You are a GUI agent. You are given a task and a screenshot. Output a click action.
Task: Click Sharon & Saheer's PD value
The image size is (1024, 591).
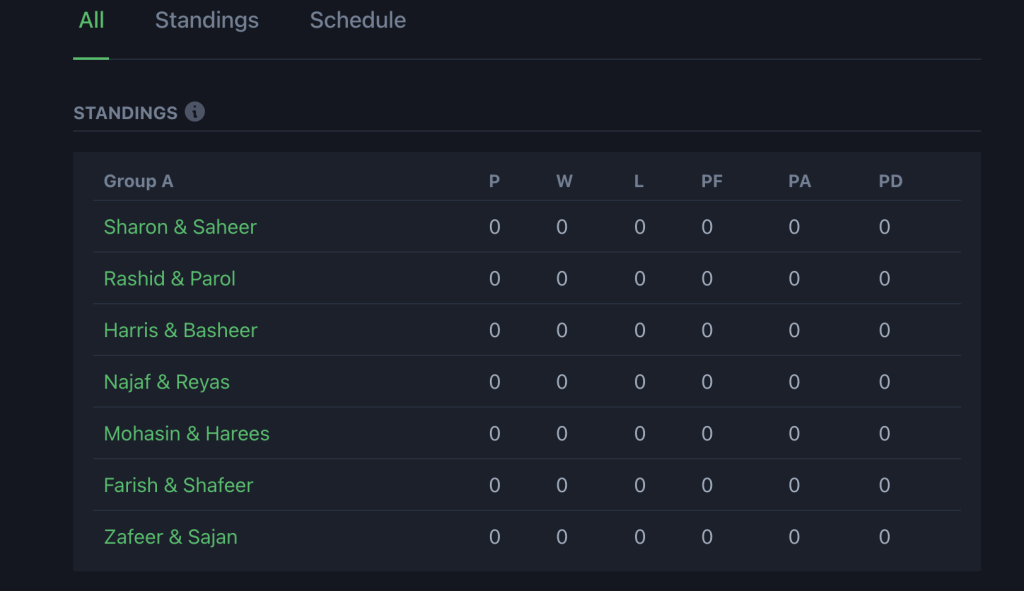885,227
